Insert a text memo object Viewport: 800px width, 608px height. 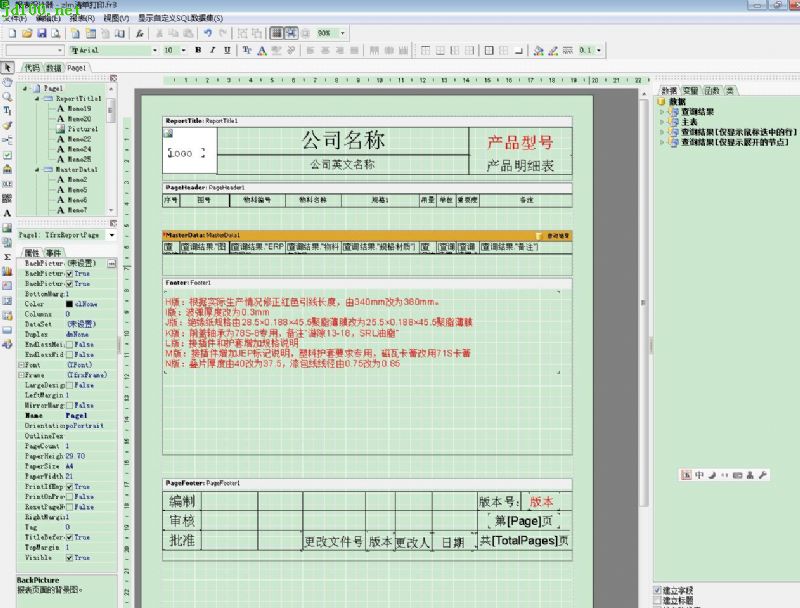pos(7,213)
